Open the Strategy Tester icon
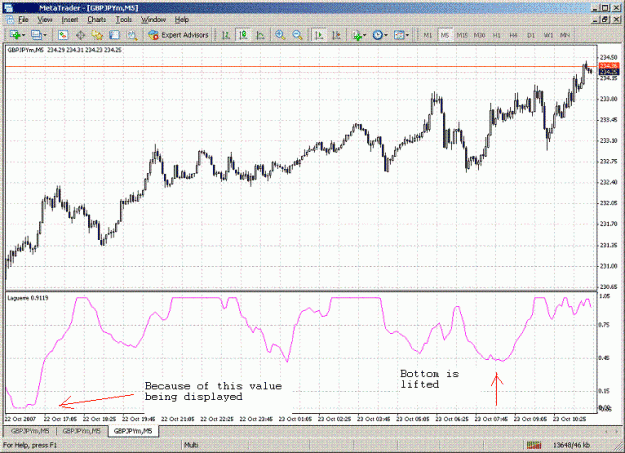Image resolution: width=625 pixels, height=453 pixels. [x=132, y=35]
